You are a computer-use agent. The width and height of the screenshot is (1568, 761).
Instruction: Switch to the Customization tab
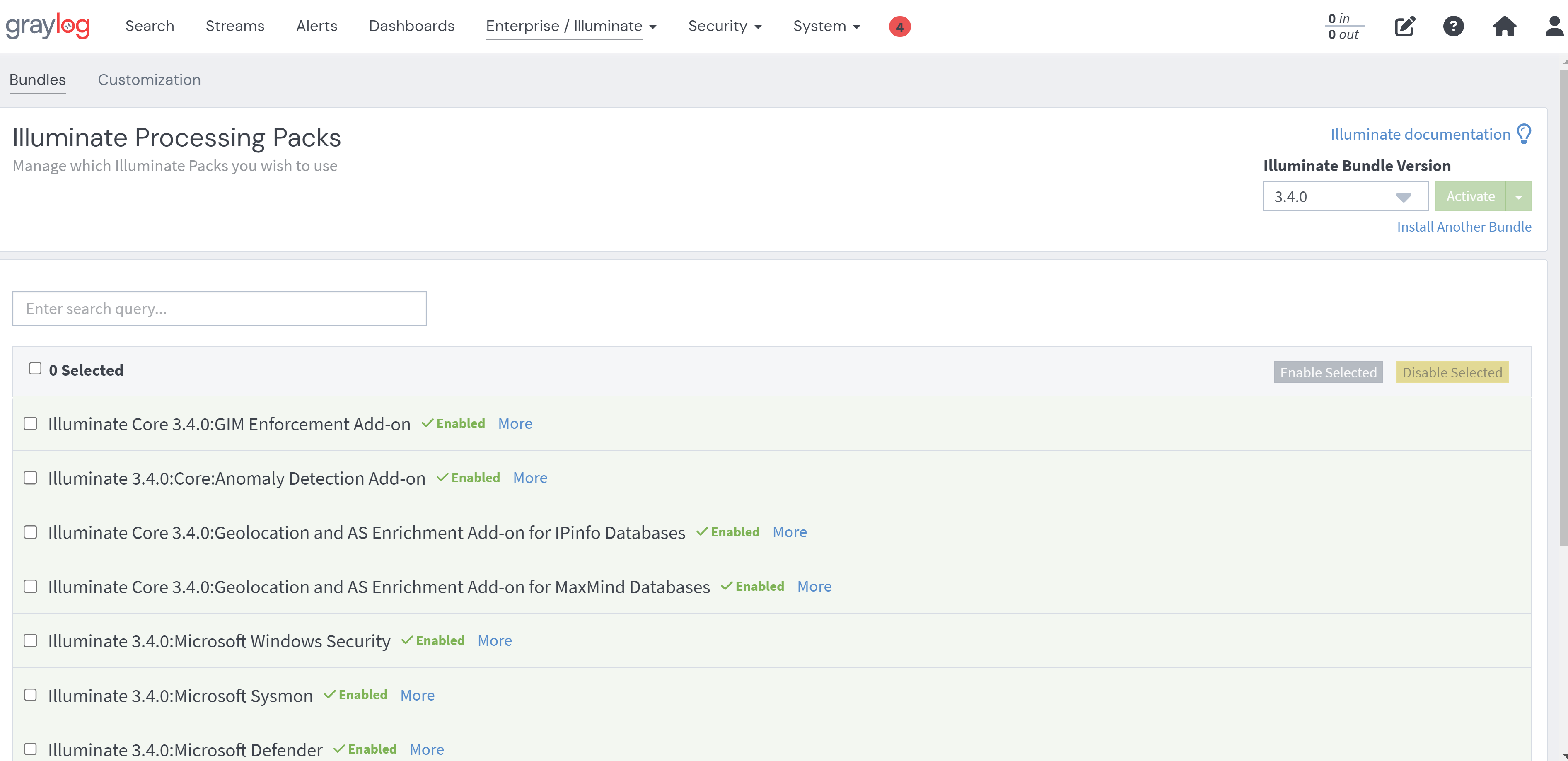pos(149,80)
